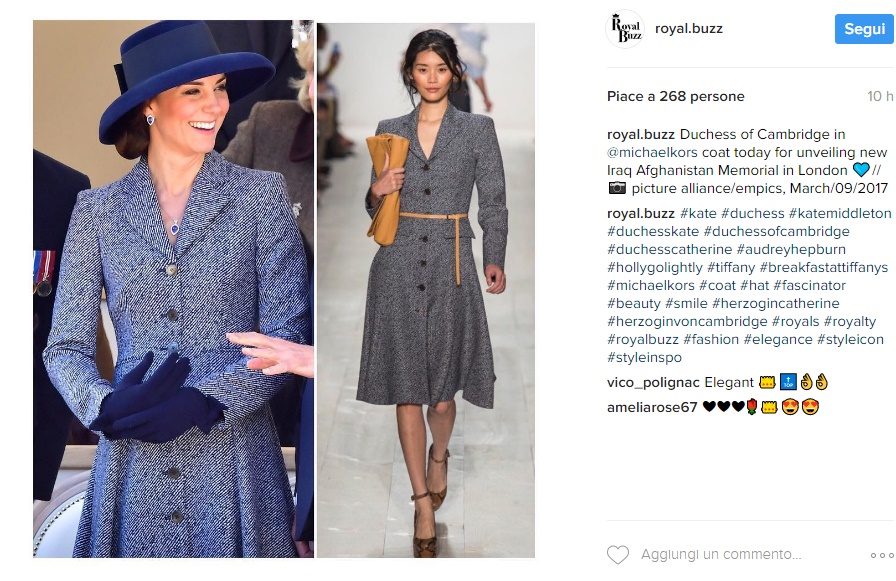Open the #duchessofcambridge hashtag

click(x=777, y=231)
